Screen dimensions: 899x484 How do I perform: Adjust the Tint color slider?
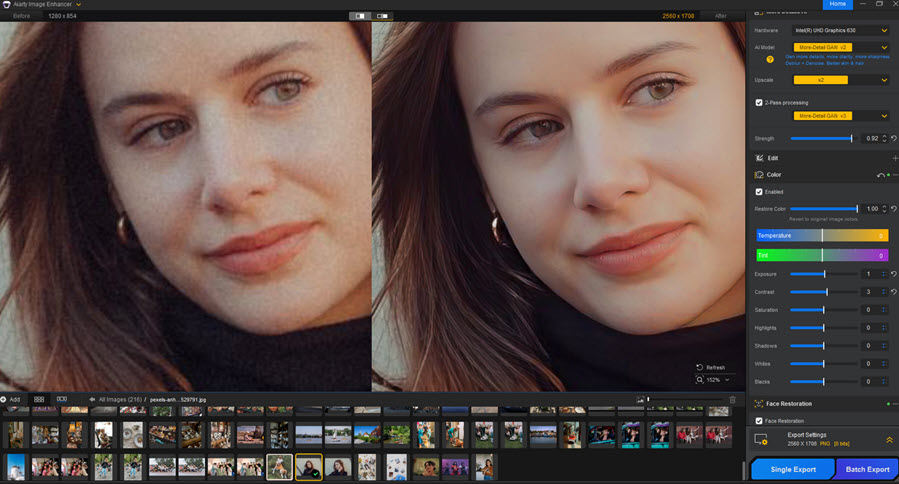[x=822, y=255]
